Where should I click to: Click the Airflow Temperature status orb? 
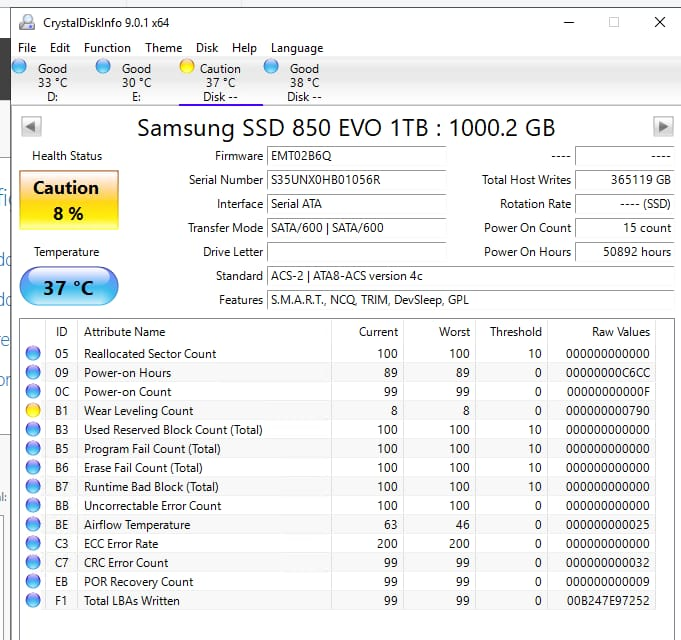click(33, 525)
